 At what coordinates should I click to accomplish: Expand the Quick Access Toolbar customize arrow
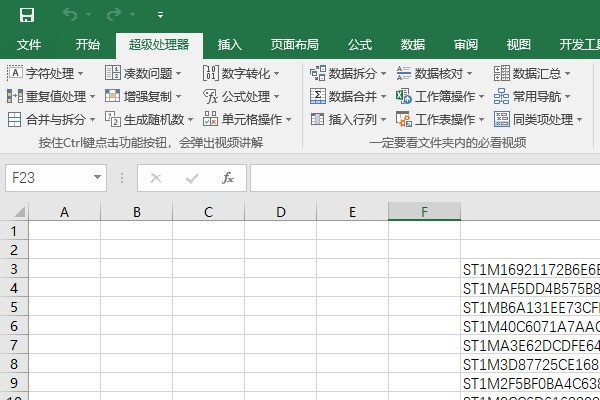[x=161, y=15]
